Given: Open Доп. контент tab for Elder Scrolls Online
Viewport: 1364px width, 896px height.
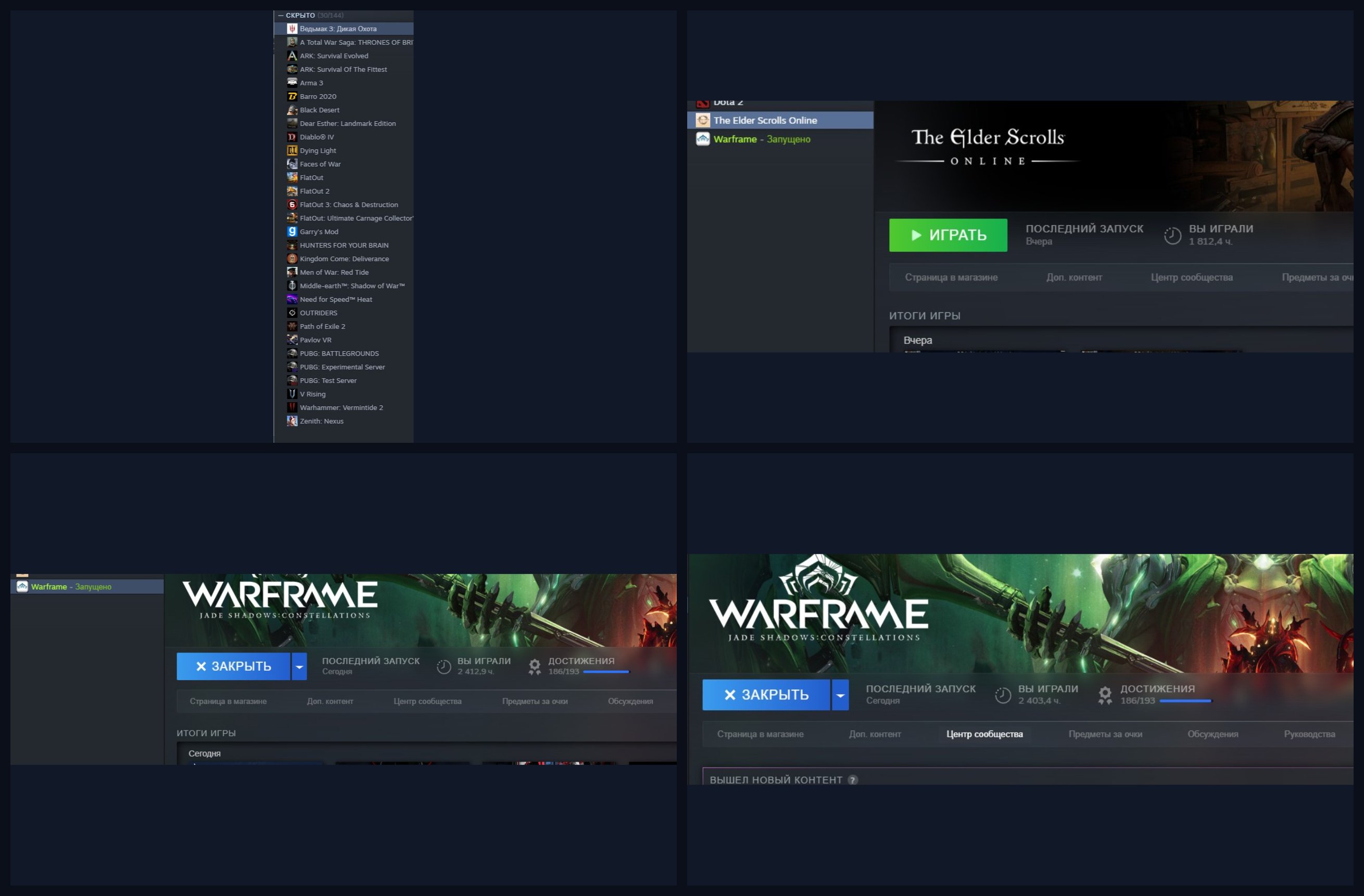Looking at the screenshot, I should click(x=1074, y=277).
